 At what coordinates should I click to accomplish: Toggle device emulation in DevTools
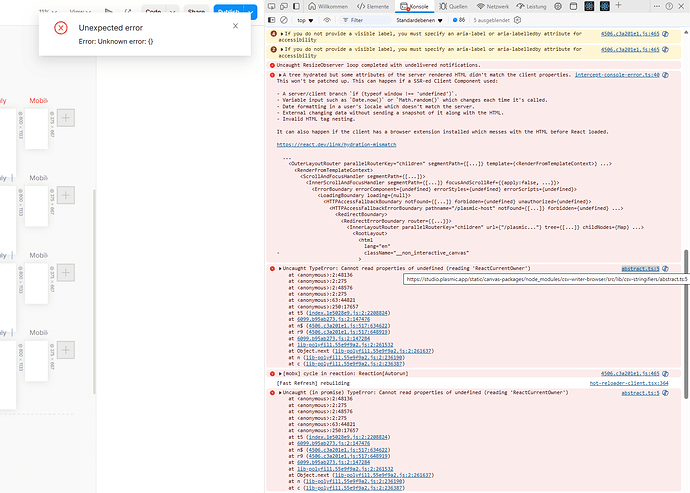tap(284, 6)
